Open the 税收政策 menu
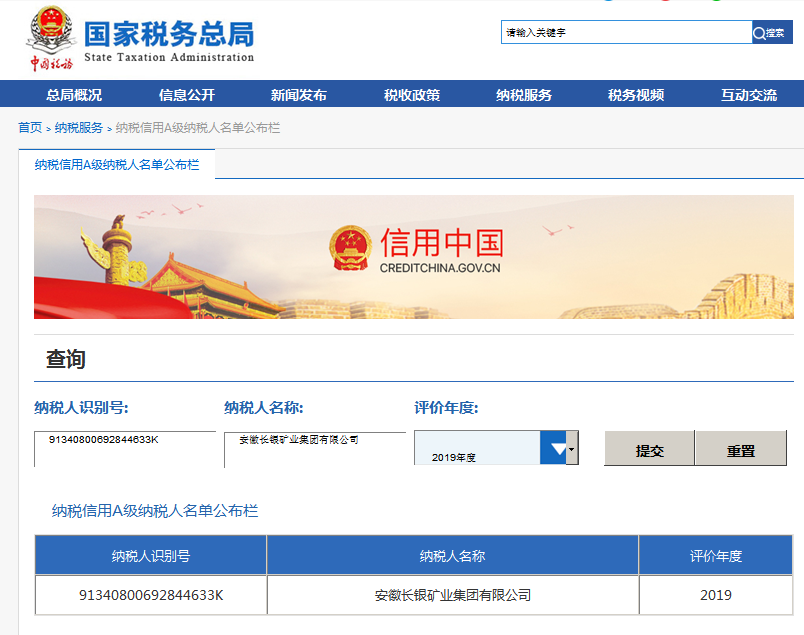Viewport: 804px width, 635px height. tap(412, 95)
